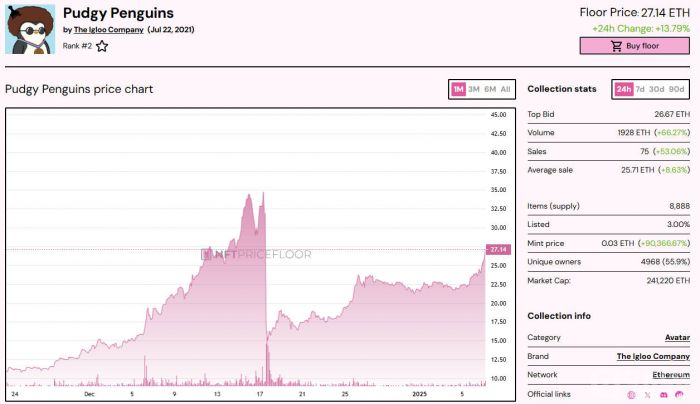Click the Items supply 8,888 value
Screen dimensions: 700x404
coord(679,206)
